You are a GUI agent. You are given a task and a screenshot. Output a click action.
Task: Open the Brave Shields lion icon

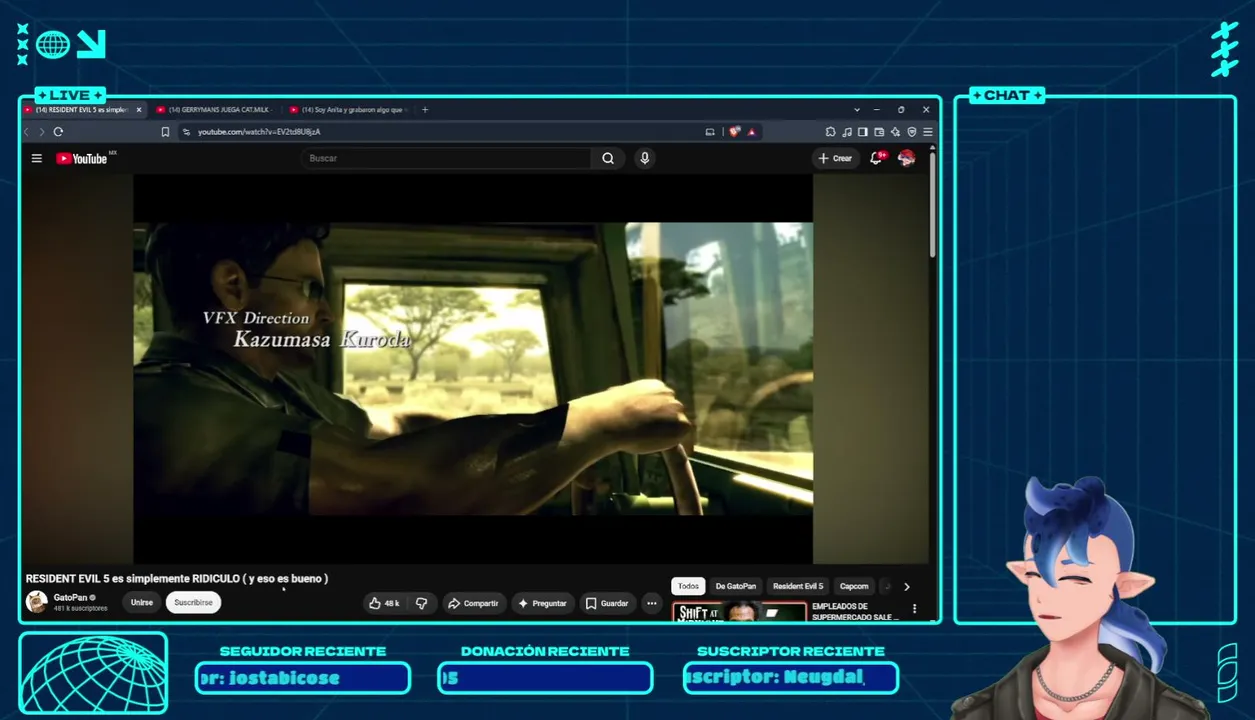coord(735,132)
